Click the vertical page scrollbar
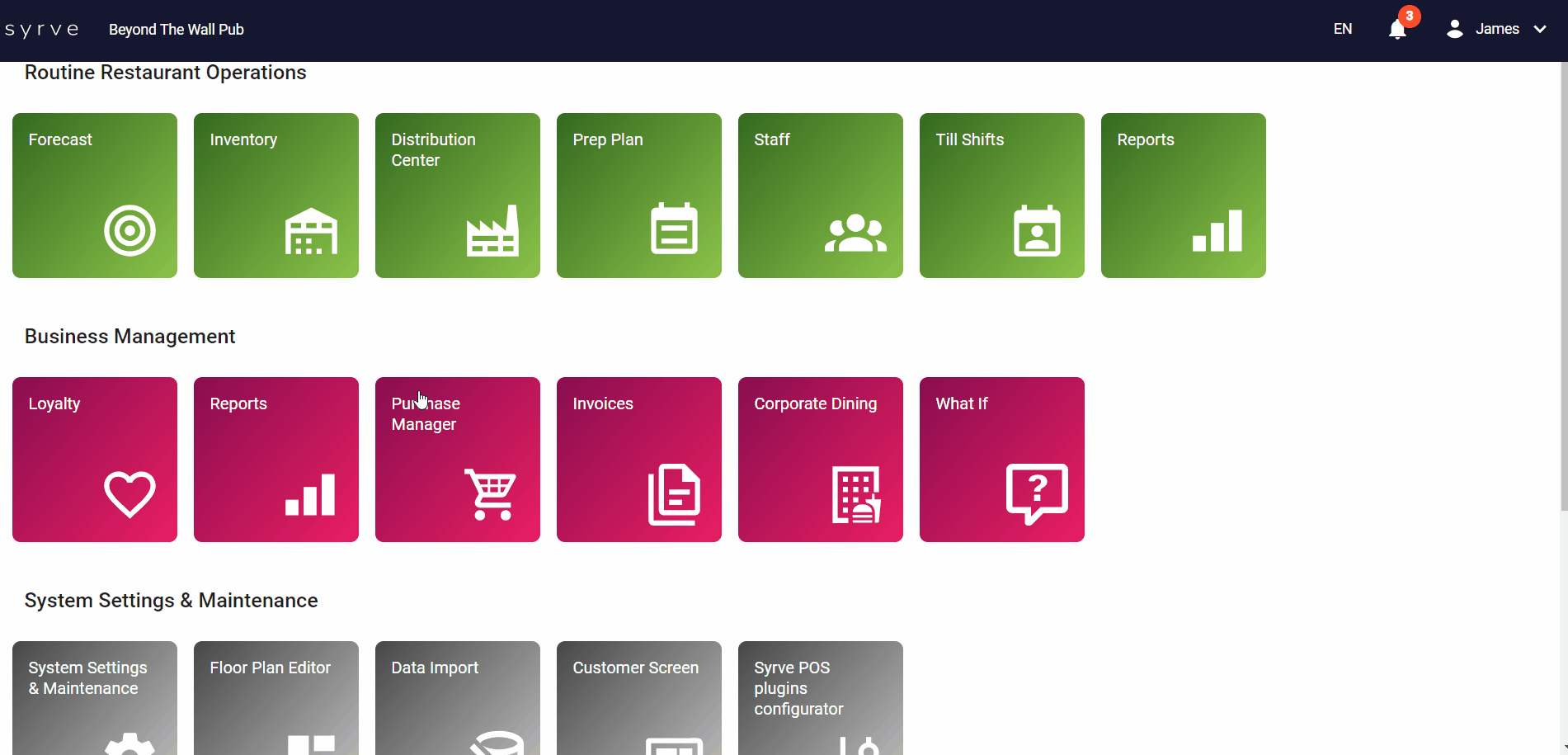Image resolution: width=1568 pixels, height=755 pixels. 1563,289
